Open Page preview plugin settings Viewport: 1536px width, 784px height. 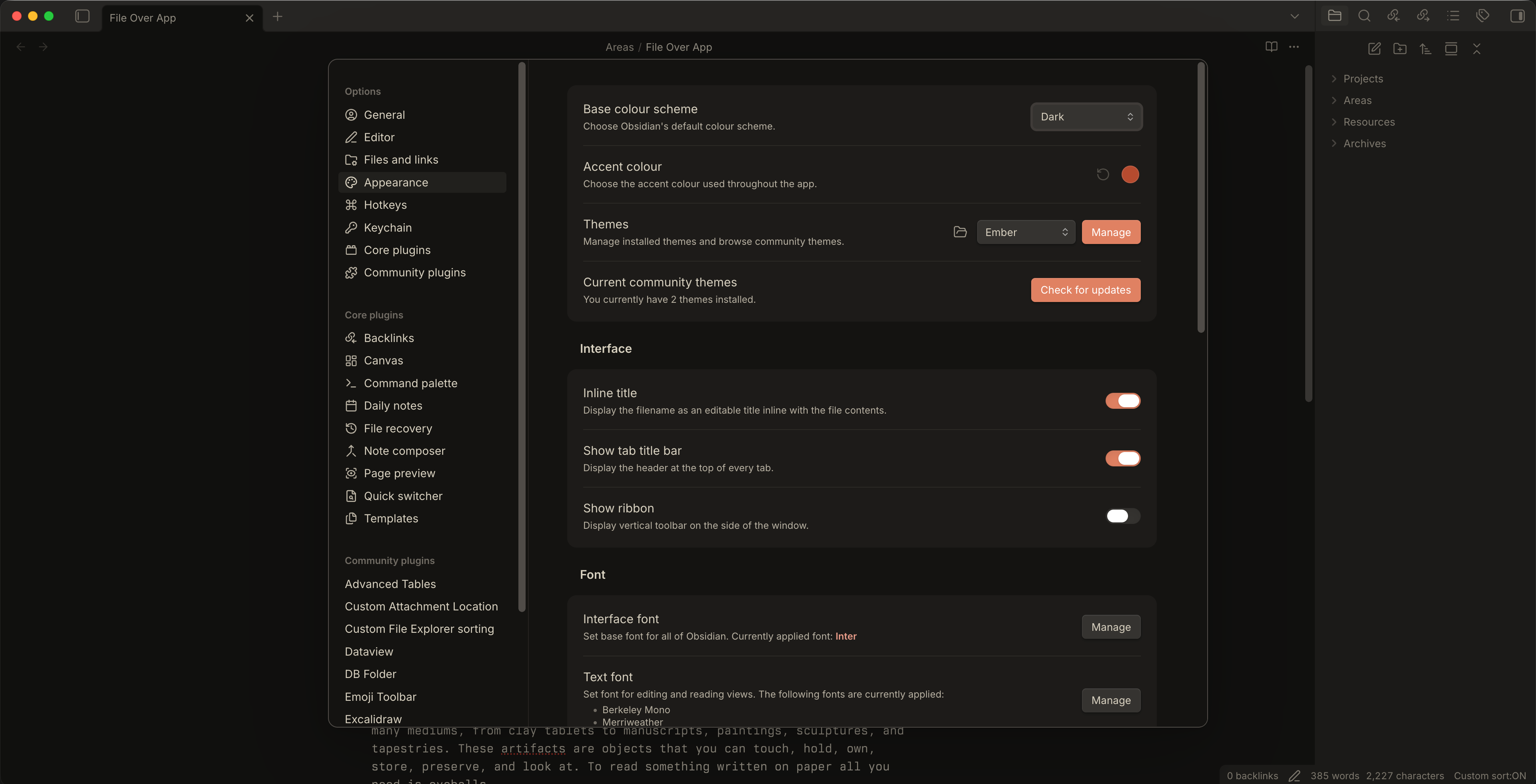pyautogui.click(x=422, y=473)
